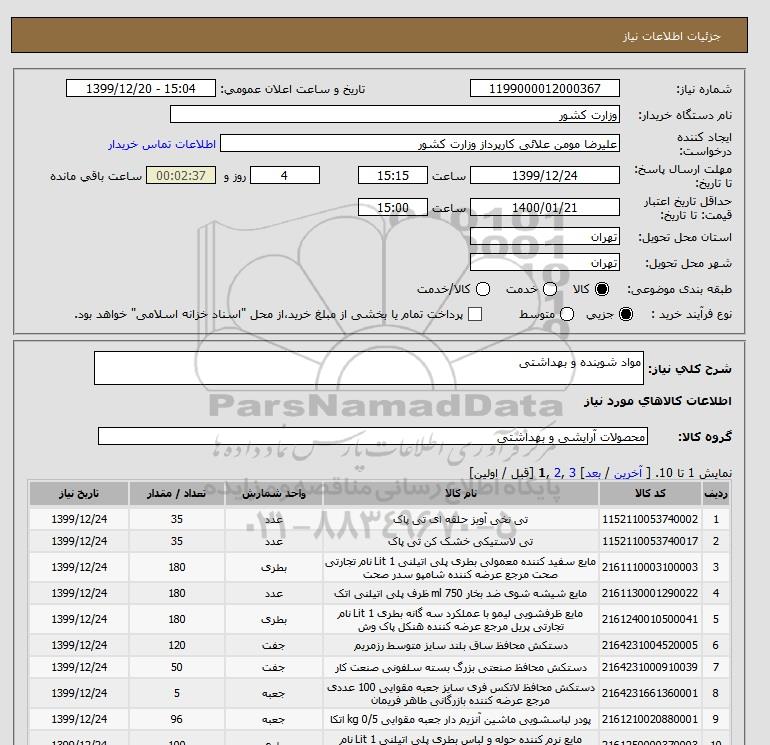Image resolution: width=770 pixels, height=745 pixels.
Task: Click the general description box مواد شوینده و بهداشتی
Action: tap(369, 368)
